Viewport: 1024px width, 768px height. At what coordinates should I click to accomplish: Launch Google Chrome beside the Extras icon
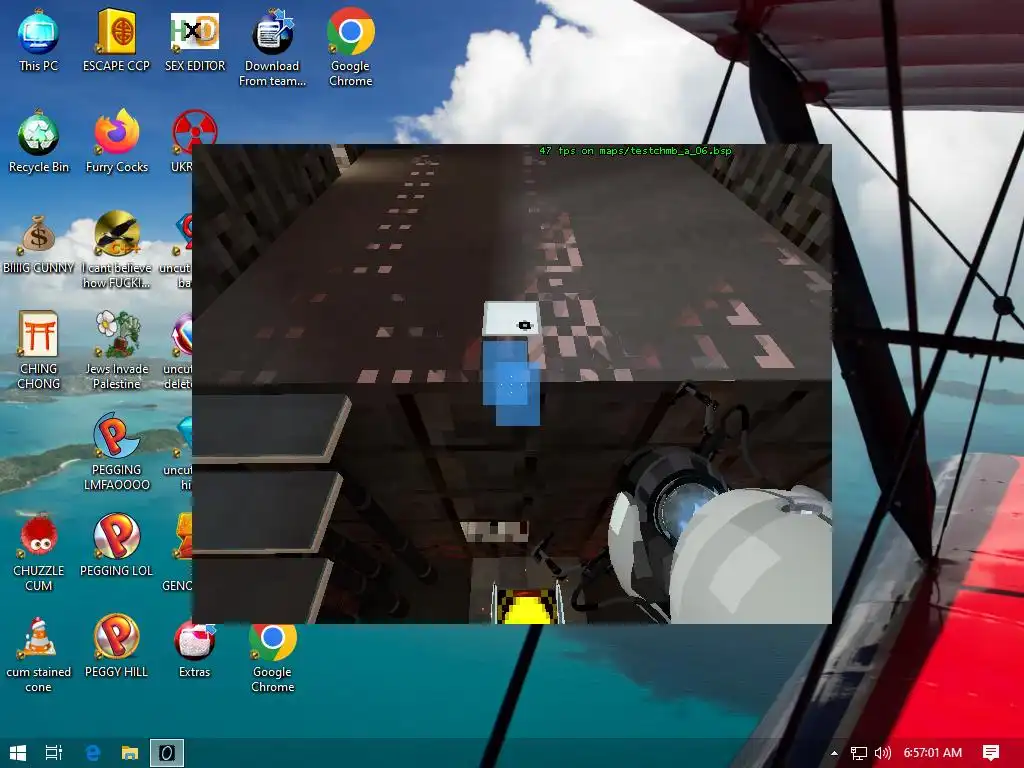(x=272, y=658)
